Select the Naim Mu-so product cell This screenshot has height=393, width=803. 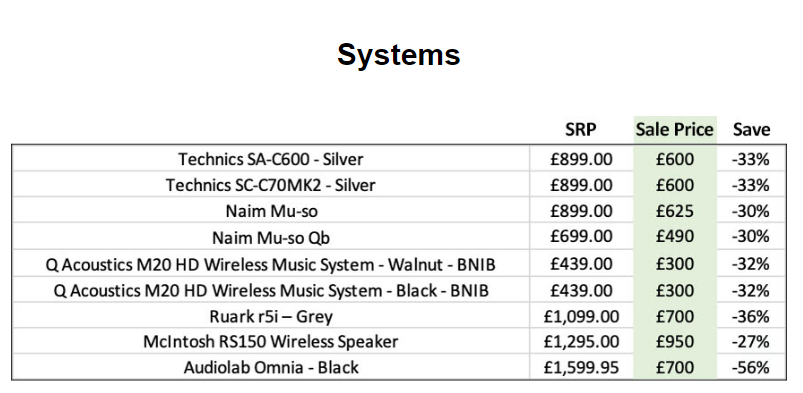point(270,211)
